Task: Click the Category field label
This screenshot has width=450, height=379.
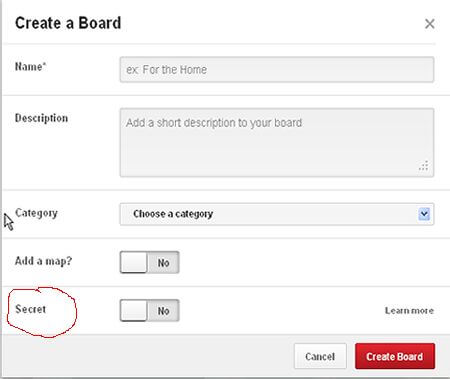Action: pos(36,213)
